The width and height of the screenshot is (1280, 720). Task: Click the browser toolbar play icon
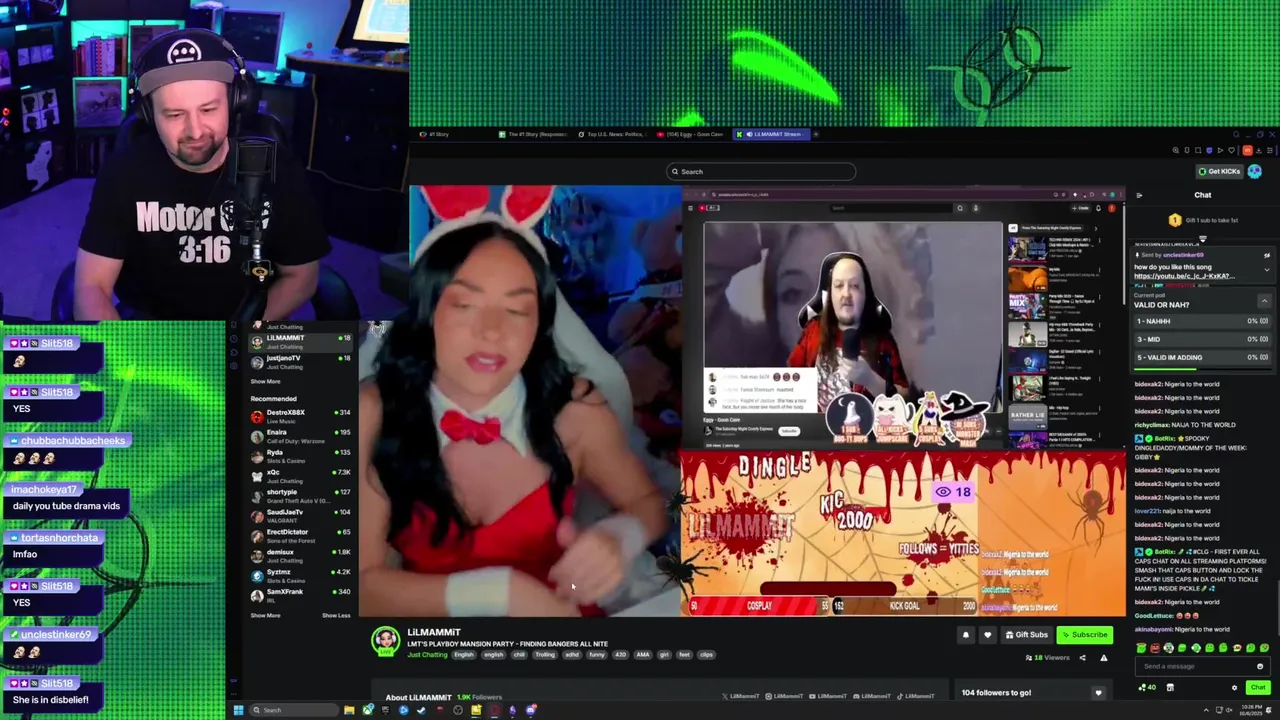1220,150
